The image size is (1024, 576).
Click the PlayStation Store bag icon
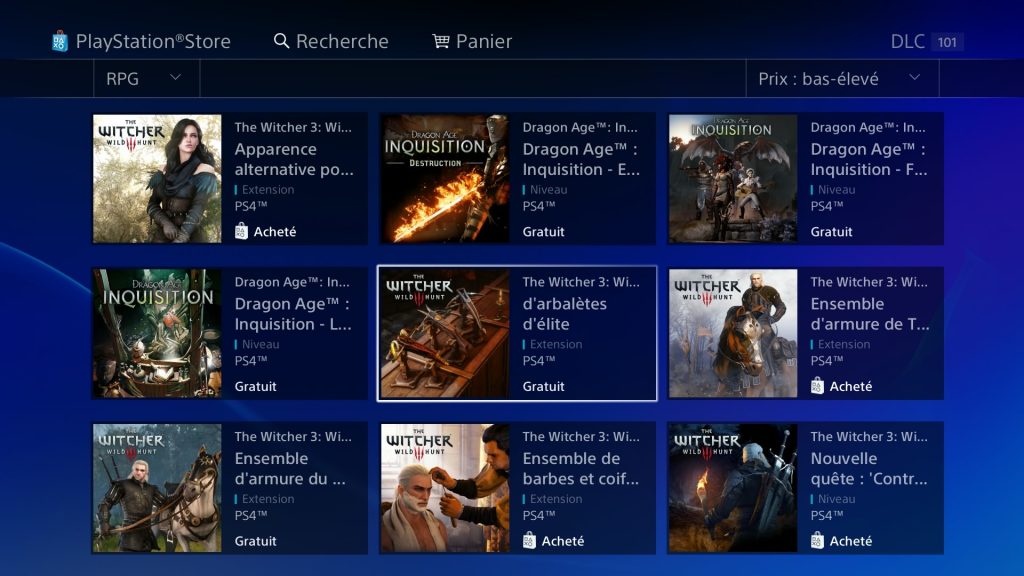pos(59,41)
